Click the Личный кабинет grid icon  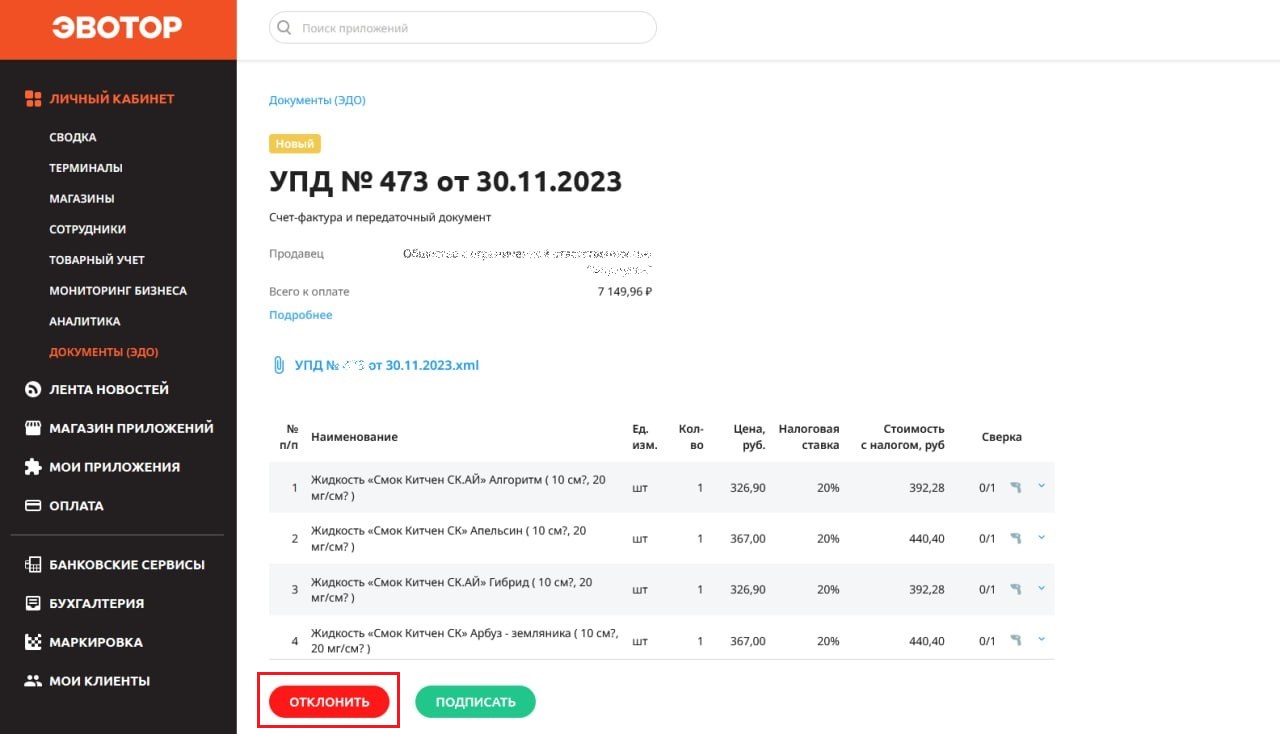(x=33, y=99)
